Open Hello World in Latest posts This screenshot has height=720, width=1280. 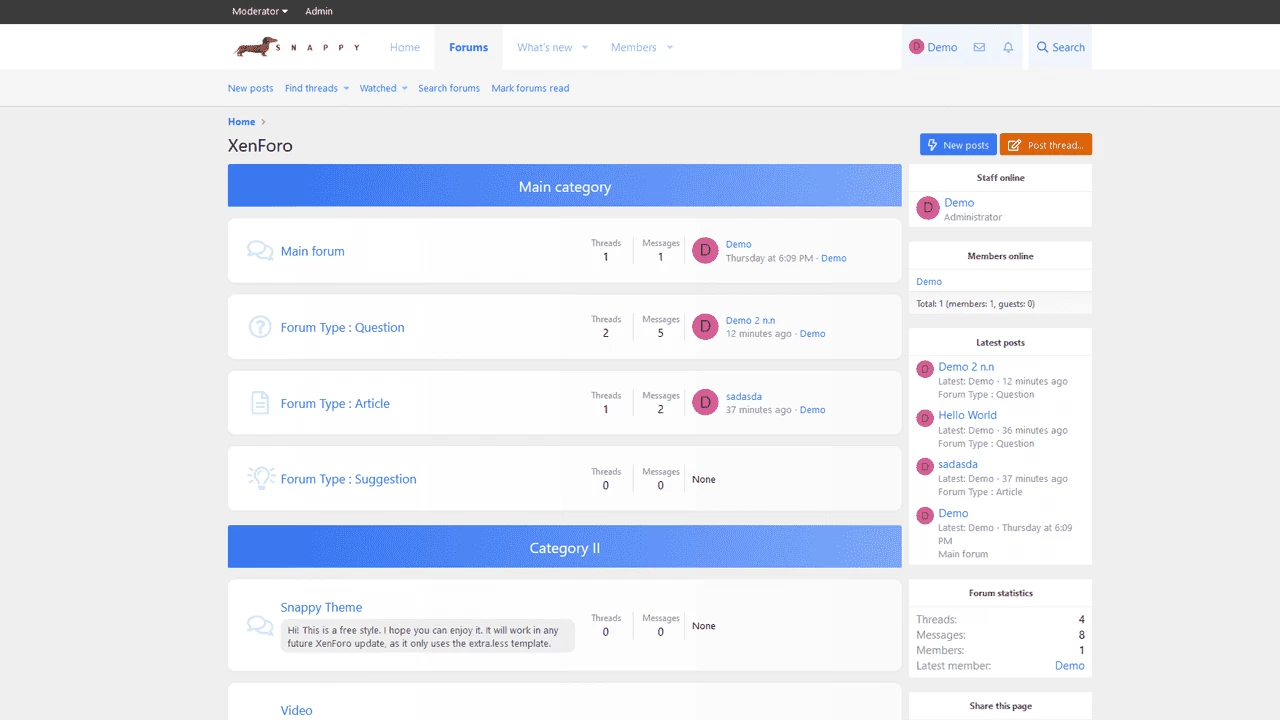[967, 415]
